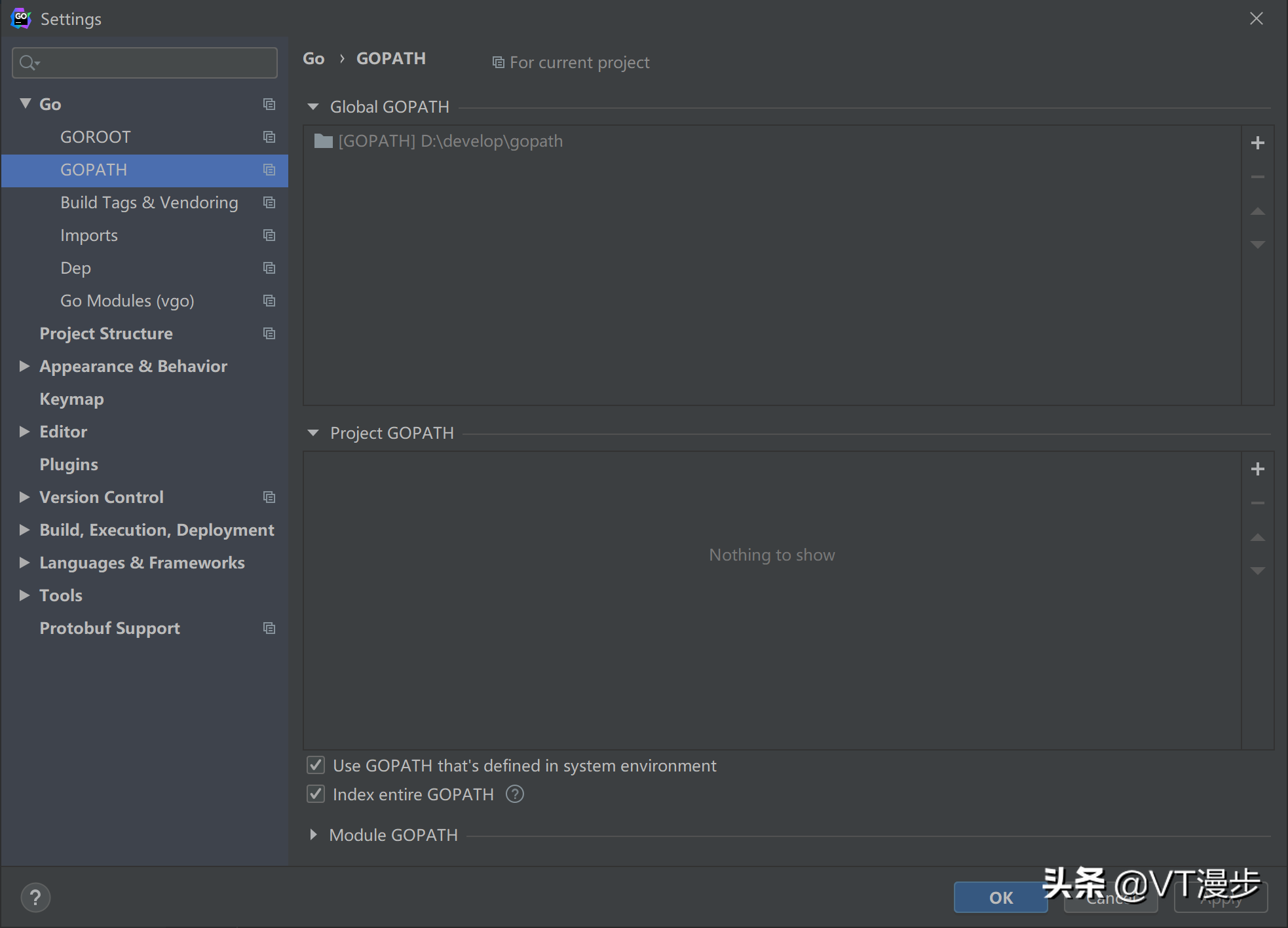1288x928 pixels.
Task: Navigate to Go Modules (vgo) settings
Action: pyautogui.click(x=128, y=300)
